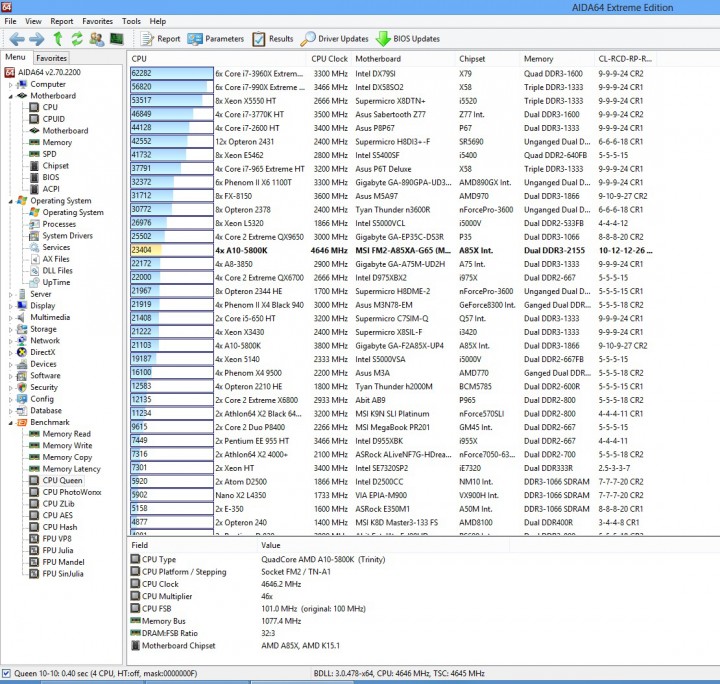This screenshot has width=720, height=684.
Task: Select the 2x Atom D2500 row
Action: pyautogui.click(x=391, y=482)
